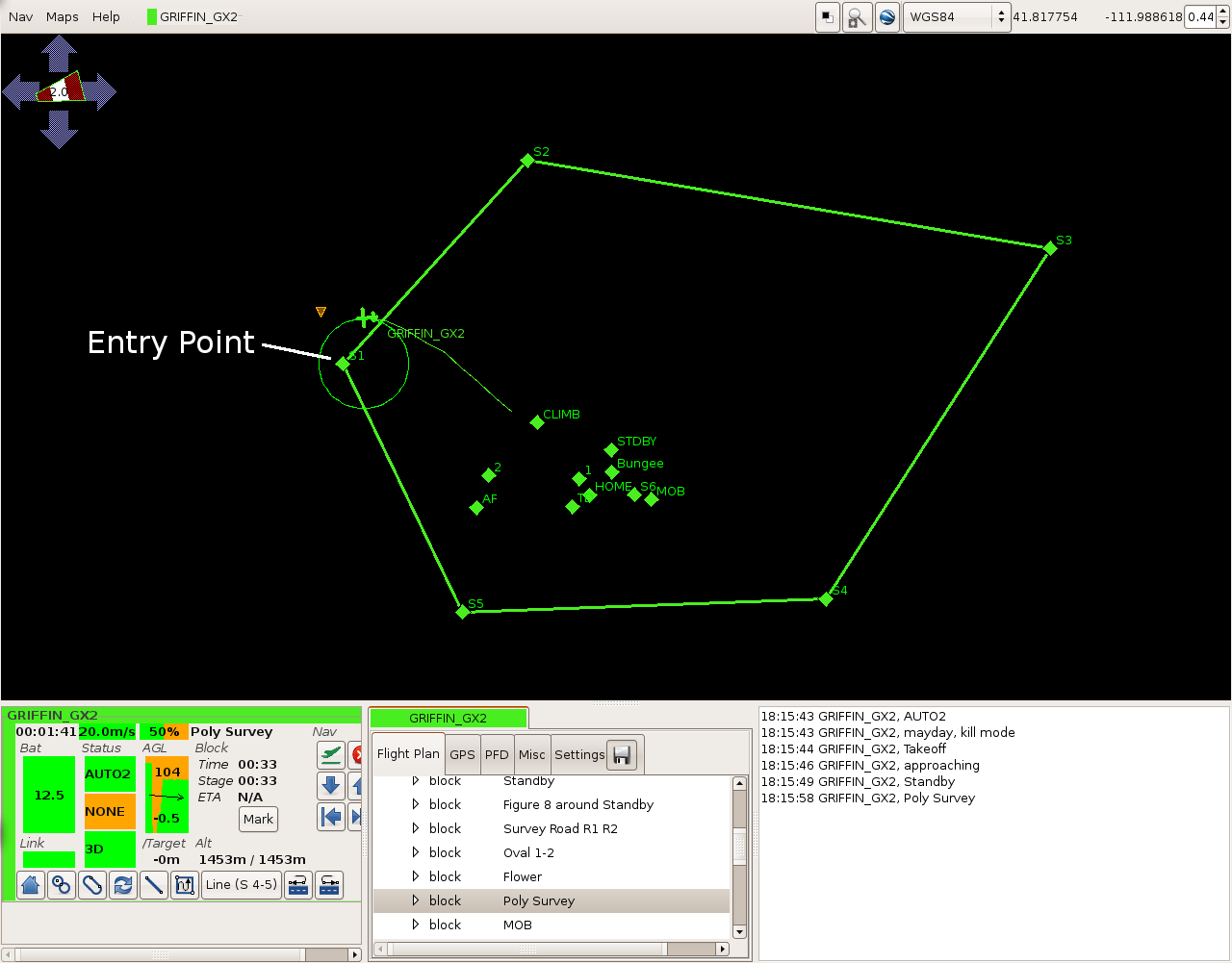Open the Settings tab
Image resolution: width=1232 pixels, height=963 pixels.
coord(579,755)
